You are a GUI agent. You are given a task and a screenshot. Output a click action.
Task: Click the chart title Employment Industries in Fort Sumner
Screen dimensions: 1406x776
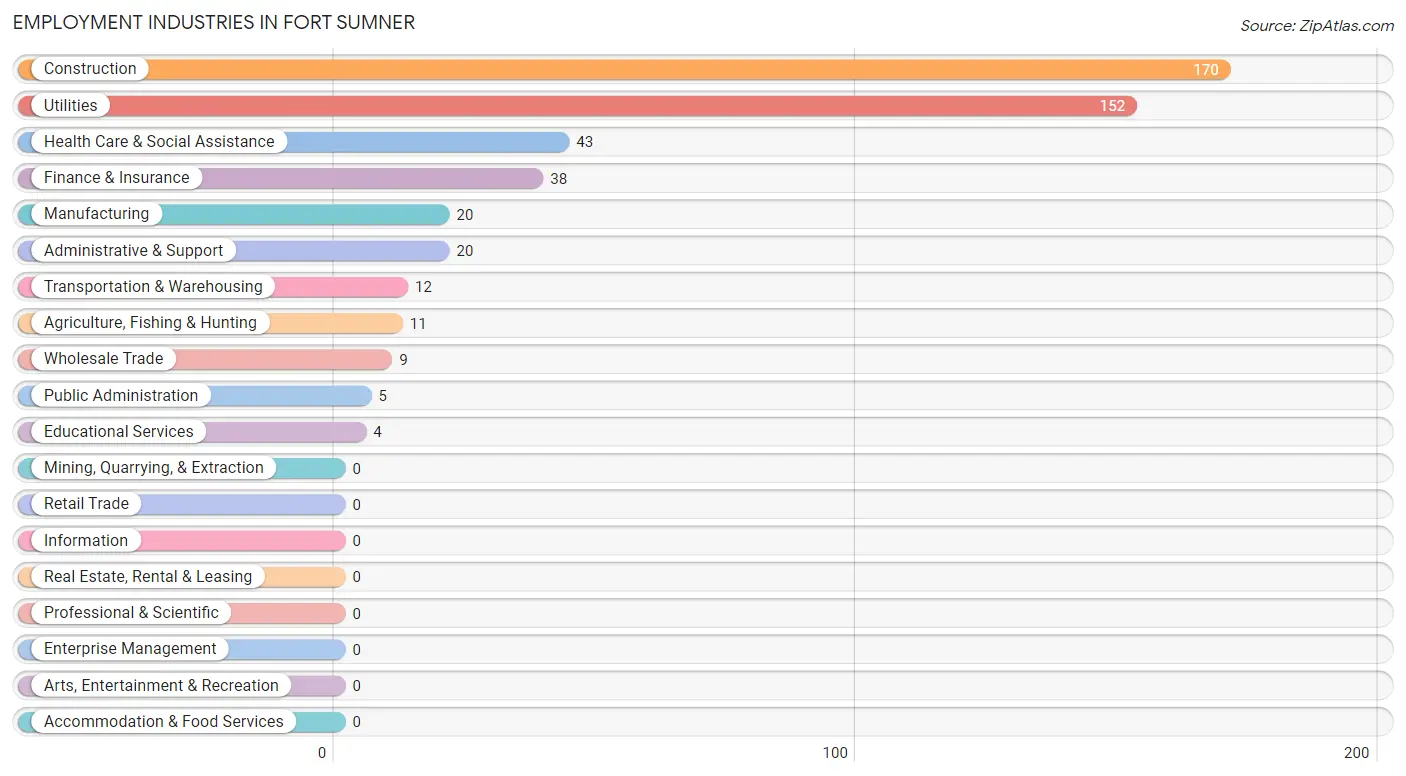pos(214,22)
